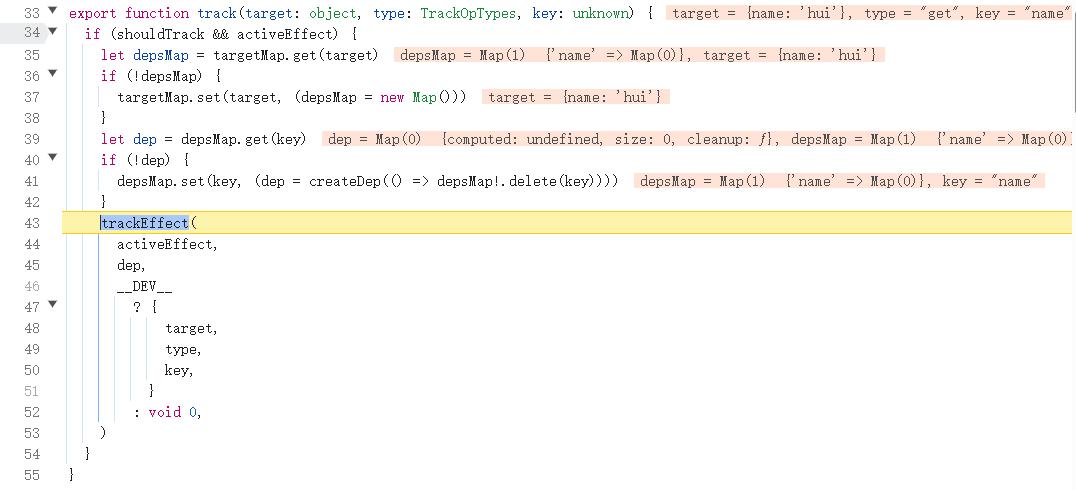The width and height of the screenshot is (1076, 490).
Task: Click the highlighted trackEffect call
Action: (x=144, y=223)
